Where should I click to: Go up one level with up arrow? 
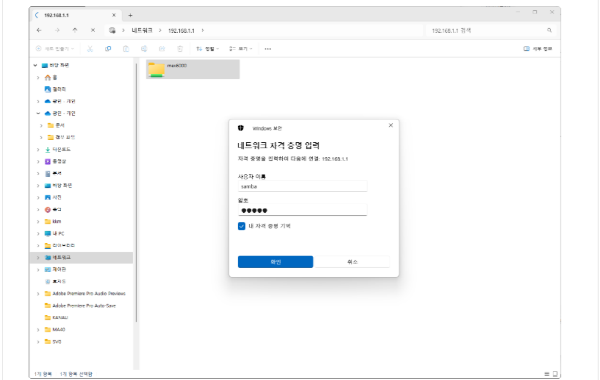(75, 30)
